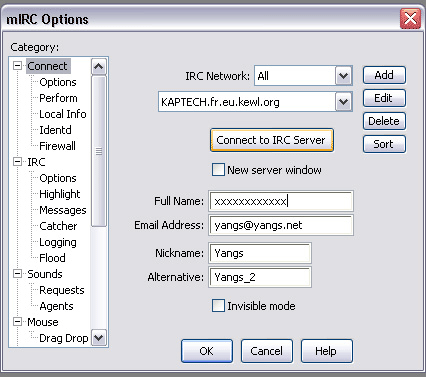Open Local Info settings
Viewport: 426px width, 377px height.
click(63, 114)
